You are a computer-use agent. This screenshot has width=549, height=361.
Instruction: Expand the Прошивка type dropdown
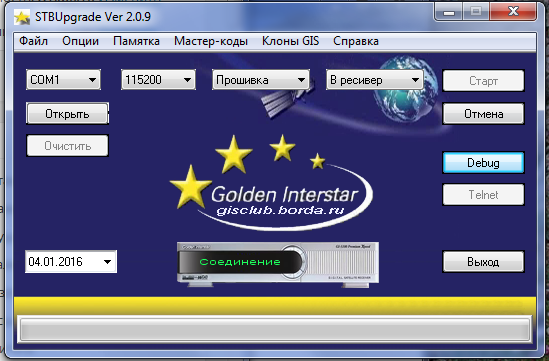tap(261, 80)
